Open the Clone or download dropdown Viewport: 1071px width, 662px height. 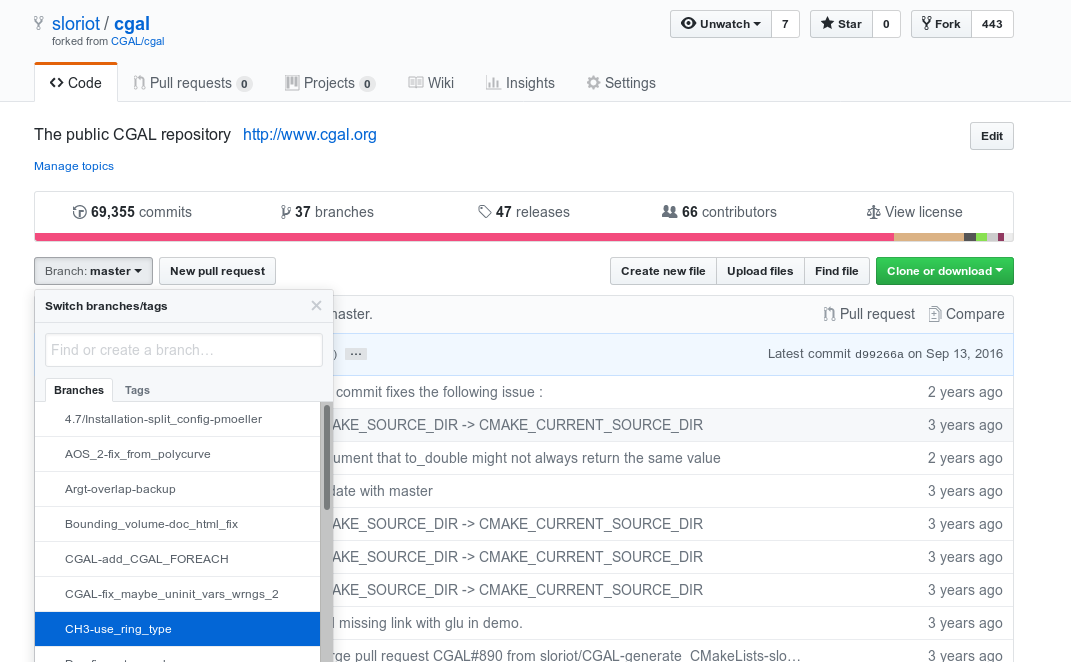tap(945, 271)
